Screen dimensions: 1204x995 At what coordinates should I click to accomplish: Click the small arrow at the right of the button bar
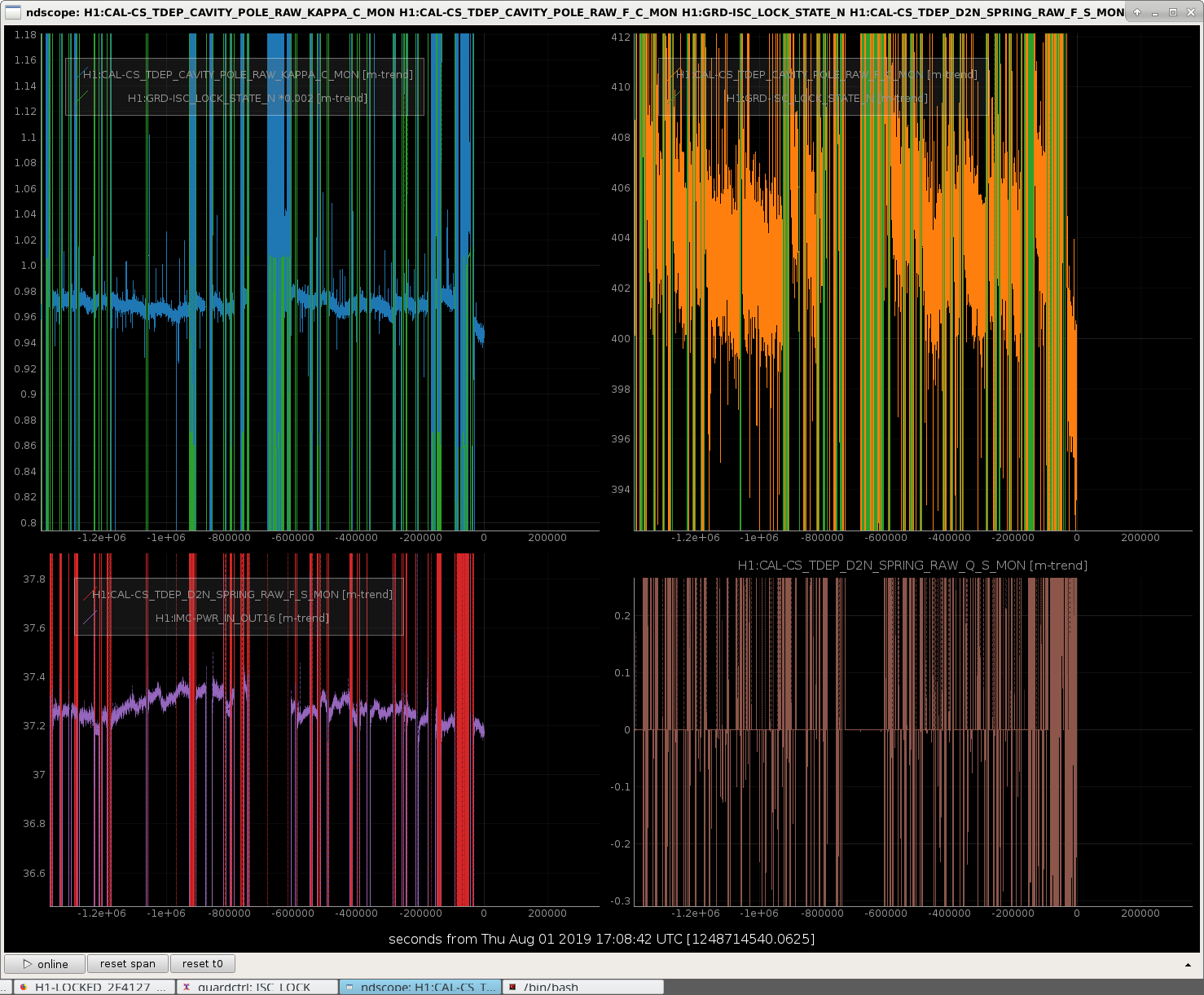tap(1189, 965)
